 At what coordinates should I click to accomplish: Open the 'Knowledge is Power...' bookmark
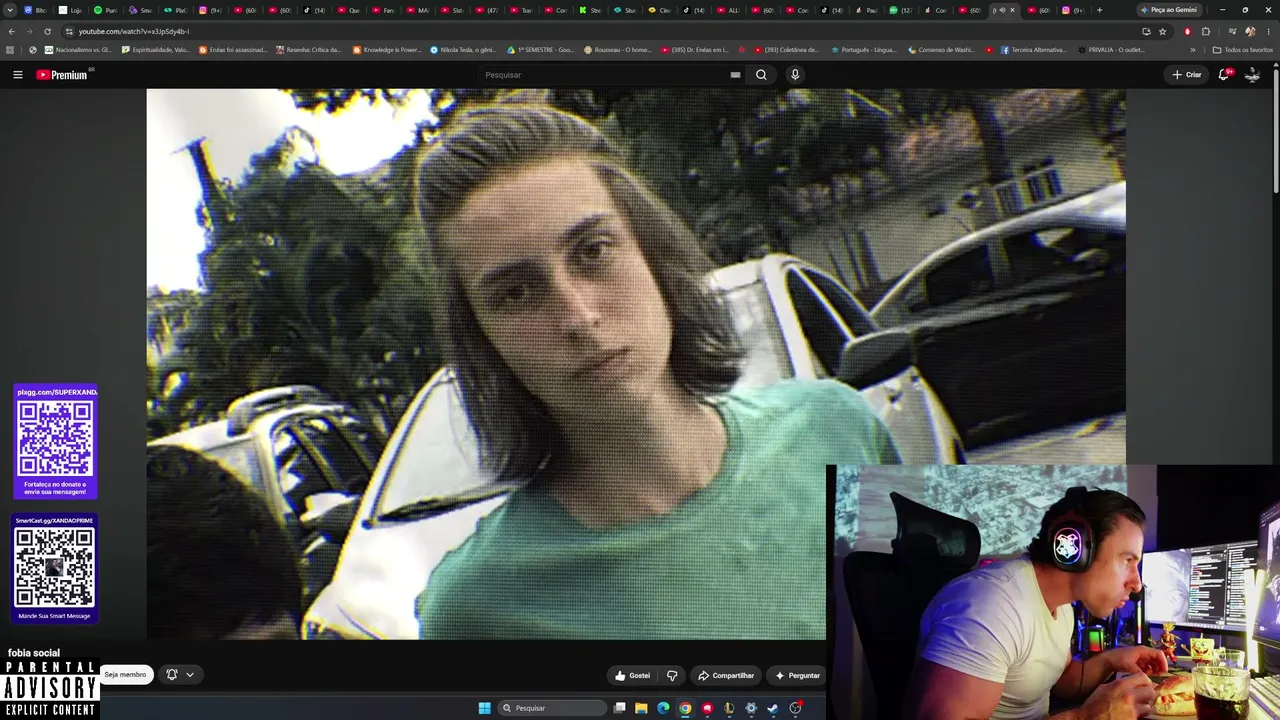click(x=386, y=50)
